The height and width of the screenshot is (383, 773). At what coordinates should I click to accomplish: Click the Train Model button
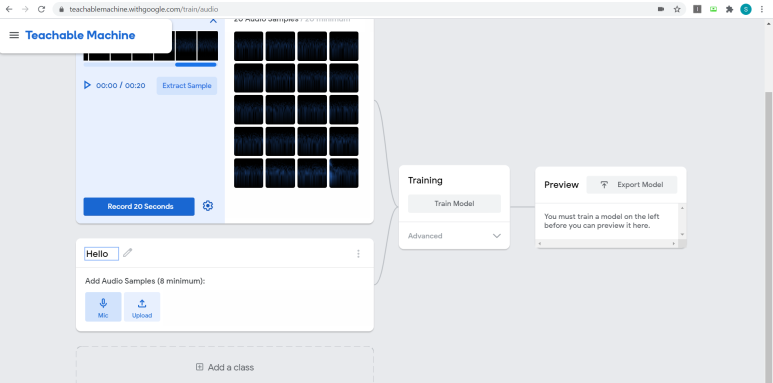[455, 204]
